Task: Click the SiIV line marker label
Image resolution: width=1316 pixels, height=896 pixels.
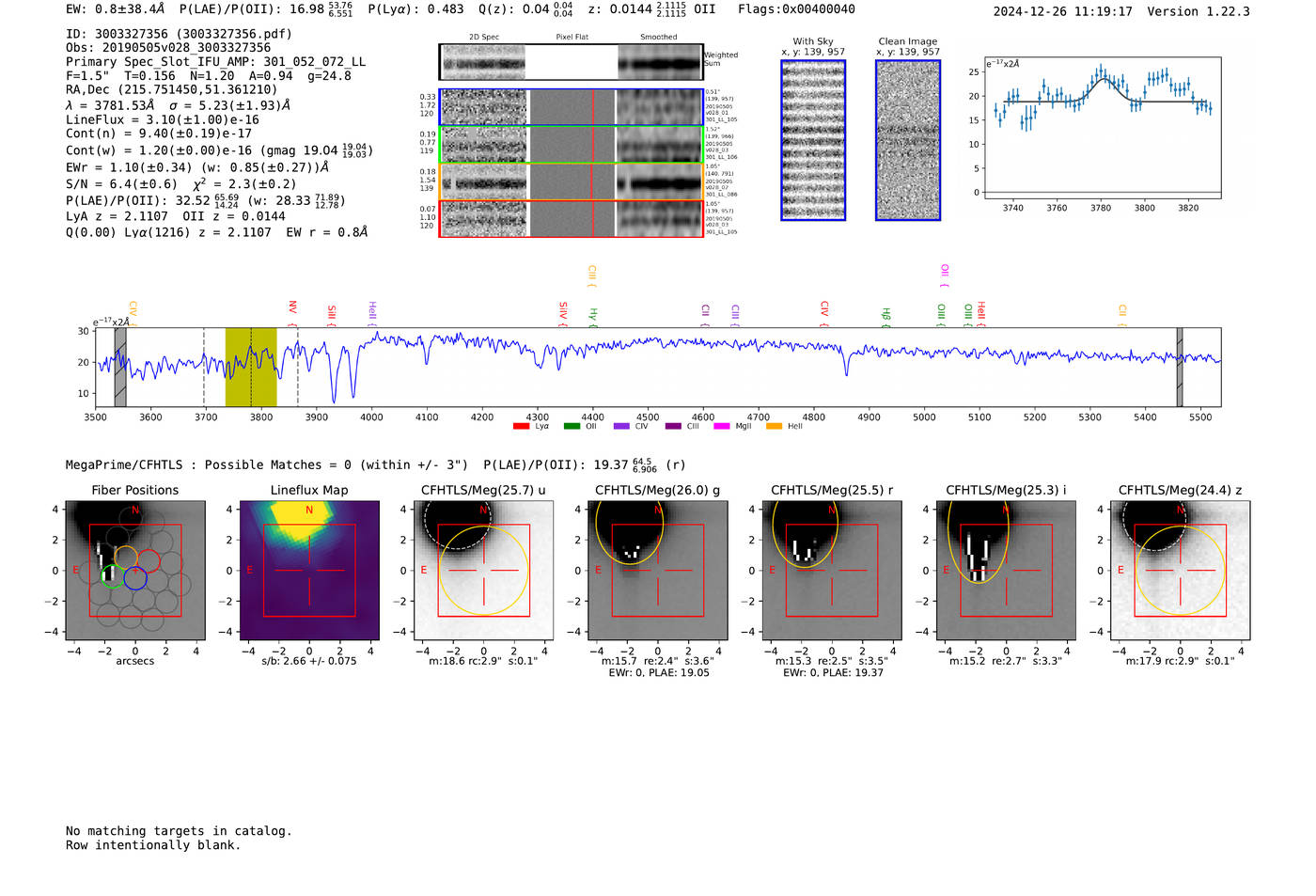Action: pyautogui.click(x=563, y=312)
